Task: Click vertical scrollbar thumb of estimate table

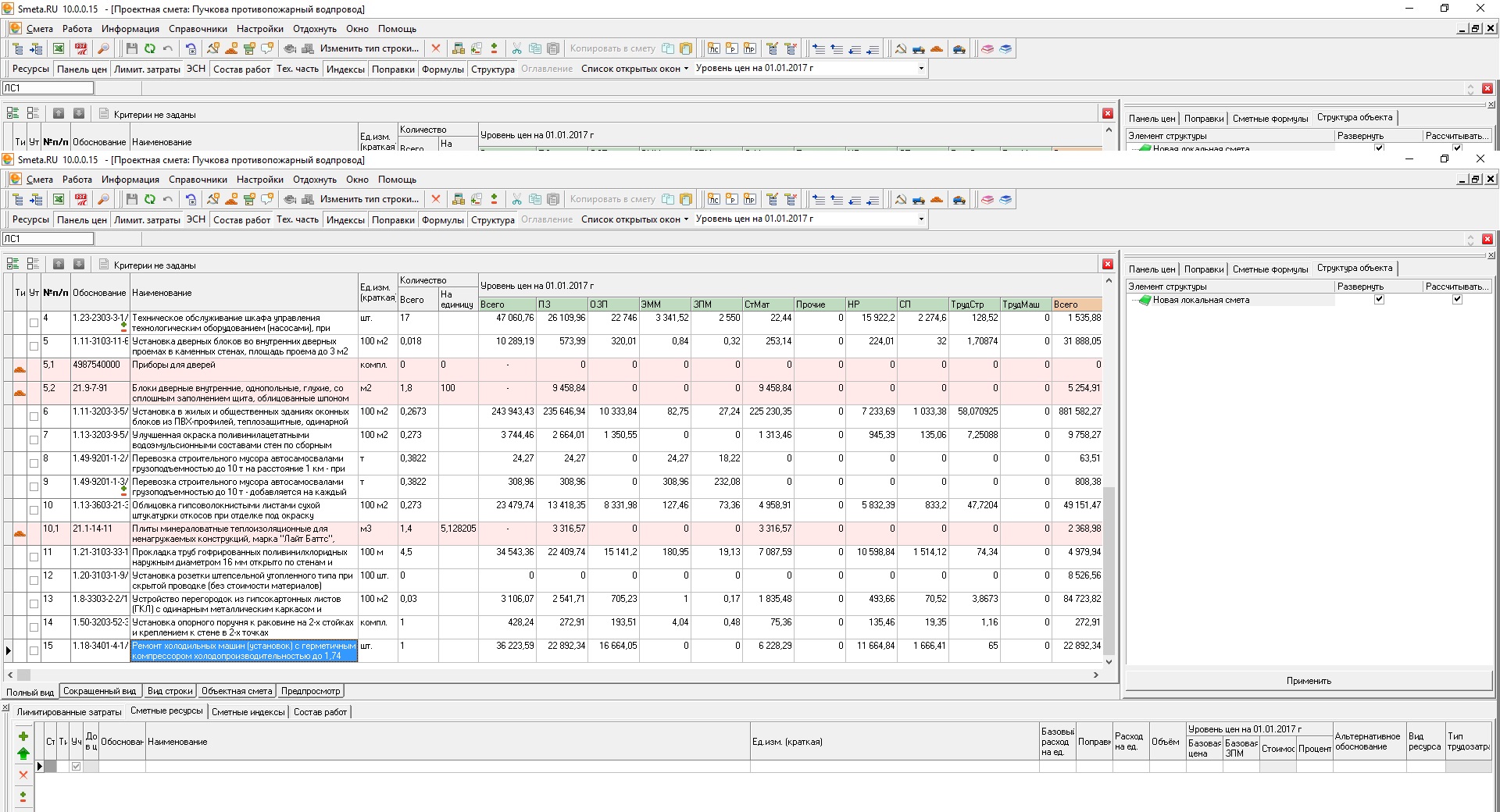Action: point(1108,570)
